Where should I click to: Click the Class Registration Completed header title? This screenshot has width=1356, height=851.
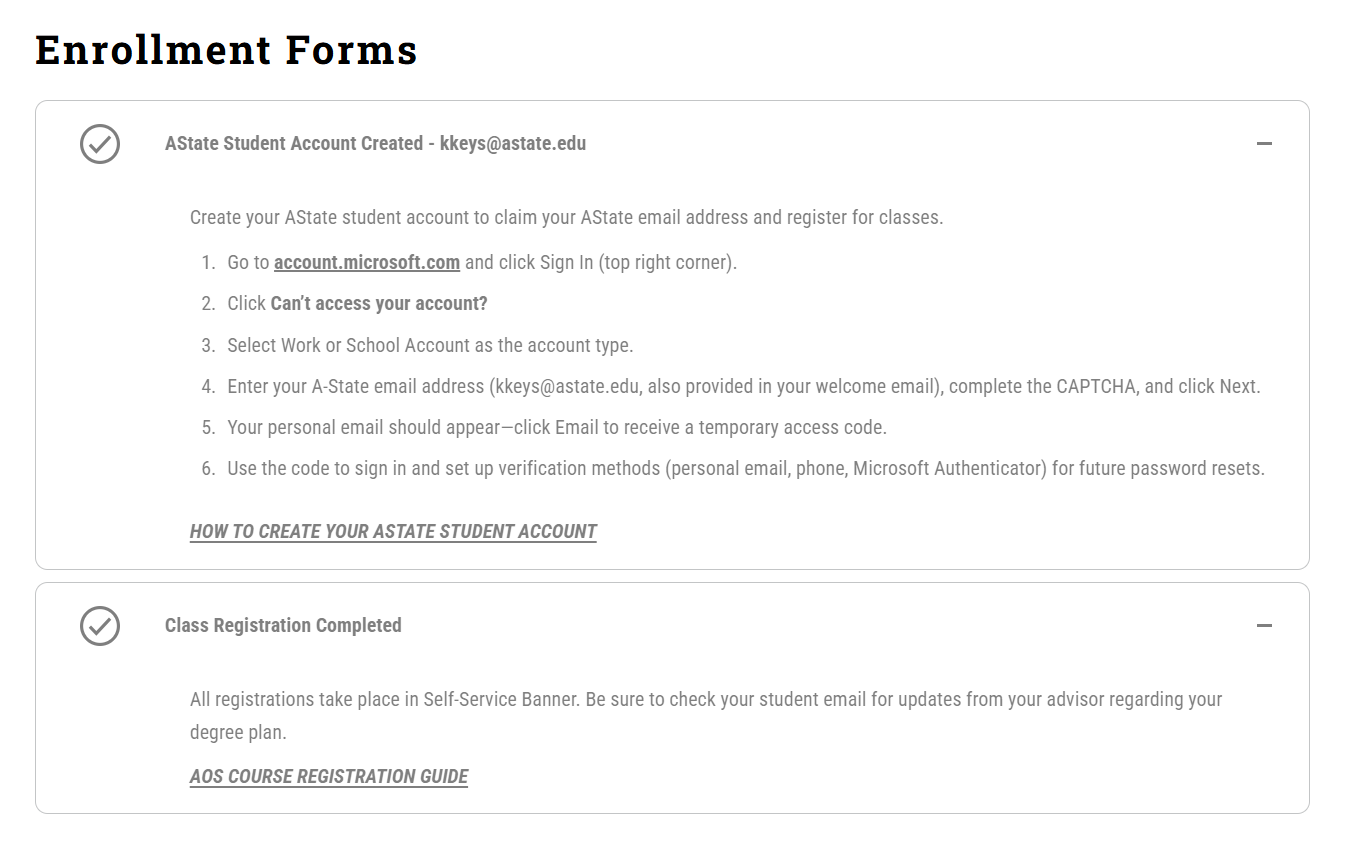(x=283, y=626)
